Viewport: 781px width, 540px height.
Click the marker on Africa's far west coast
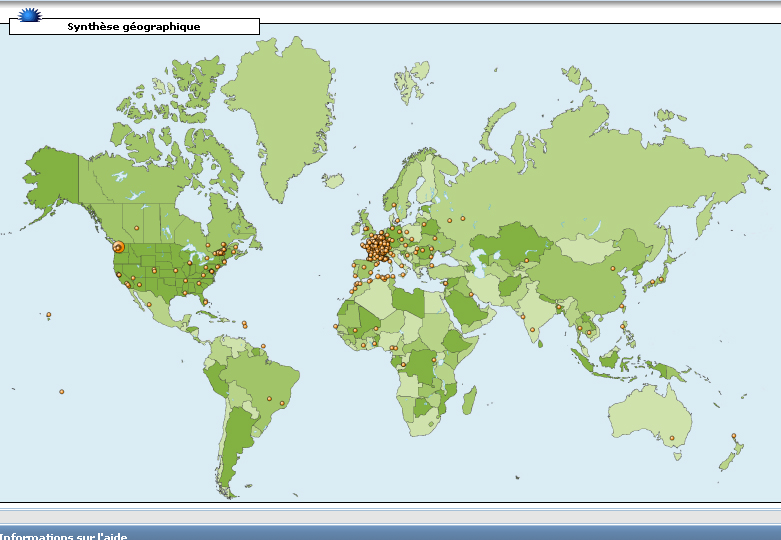click(336, 326)
